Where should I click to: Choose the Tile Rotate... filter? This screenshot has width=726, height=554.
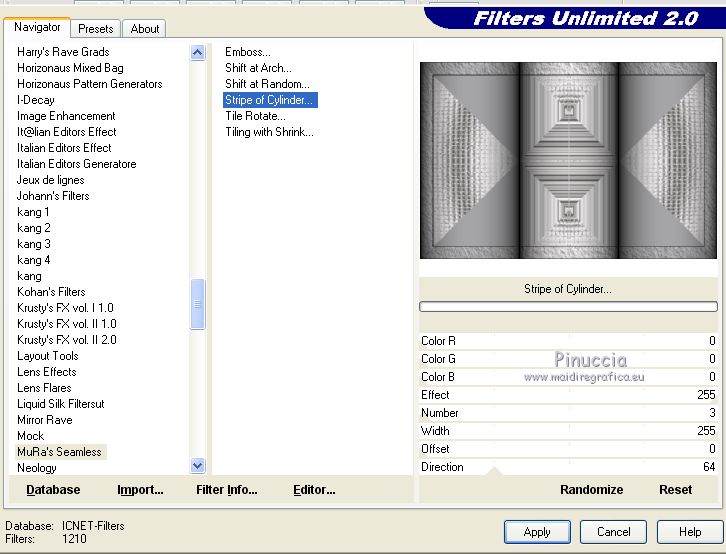(255, 116)
